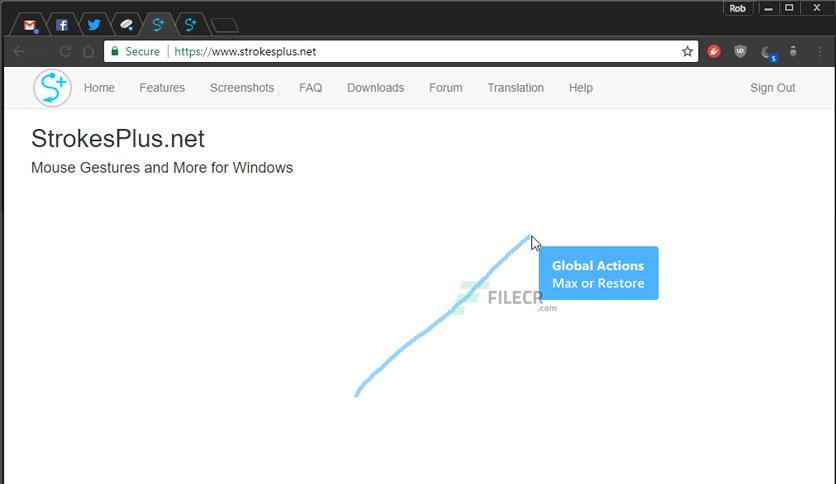This screenshot has height=484, width=836.
Task: Open the FAQ page
Action: (x=310, y=88)
